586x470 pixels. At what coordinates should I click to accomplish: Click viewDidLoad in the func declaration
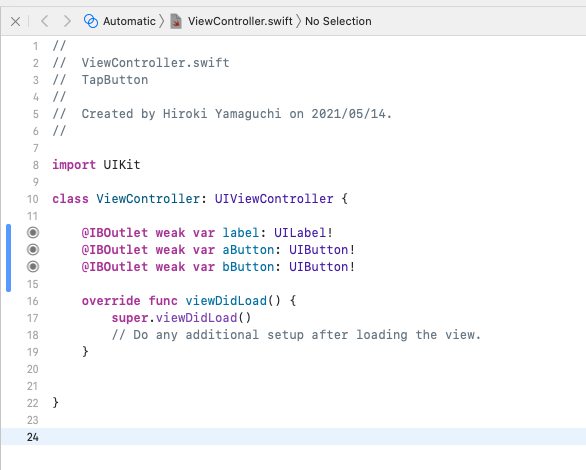pos(226,301)
